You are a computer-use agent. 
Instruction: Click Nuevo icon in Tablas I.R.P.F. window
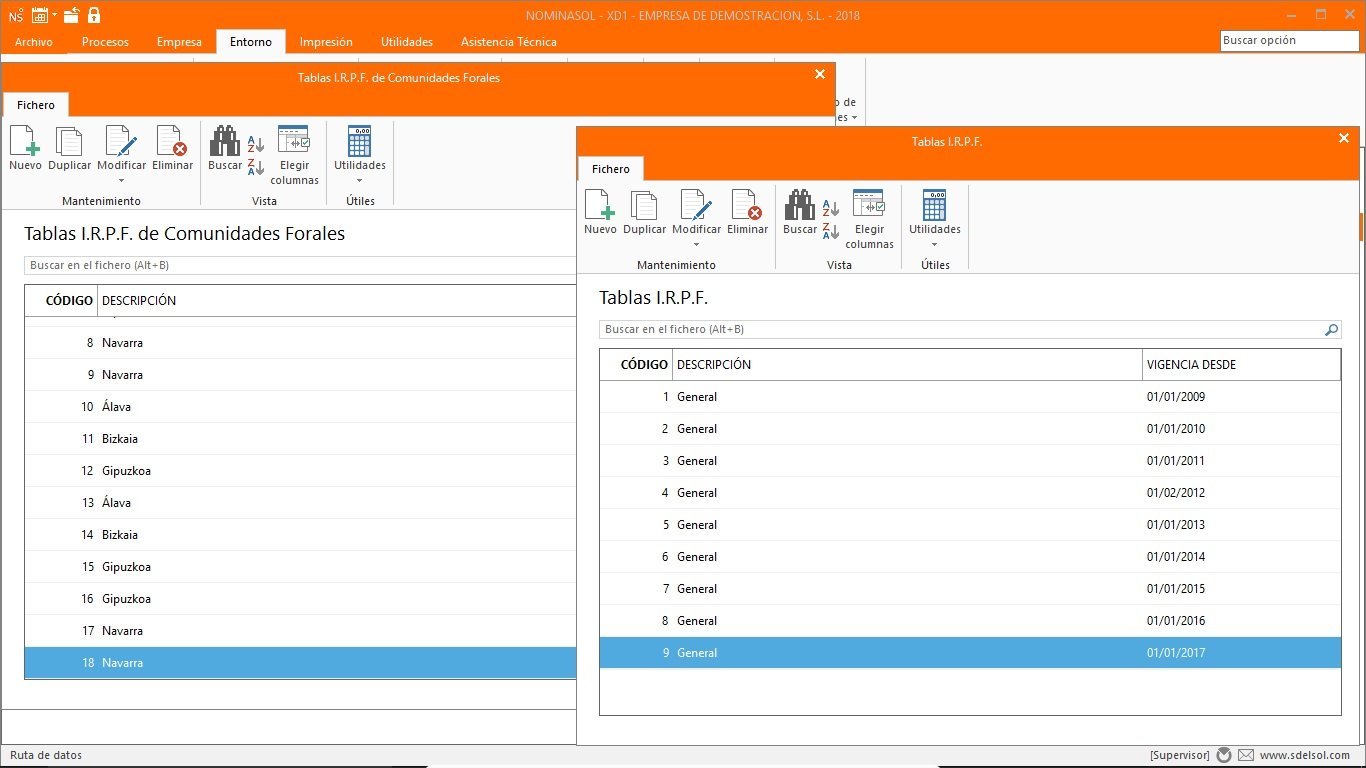pyautogui.click(x=600, y=205)
